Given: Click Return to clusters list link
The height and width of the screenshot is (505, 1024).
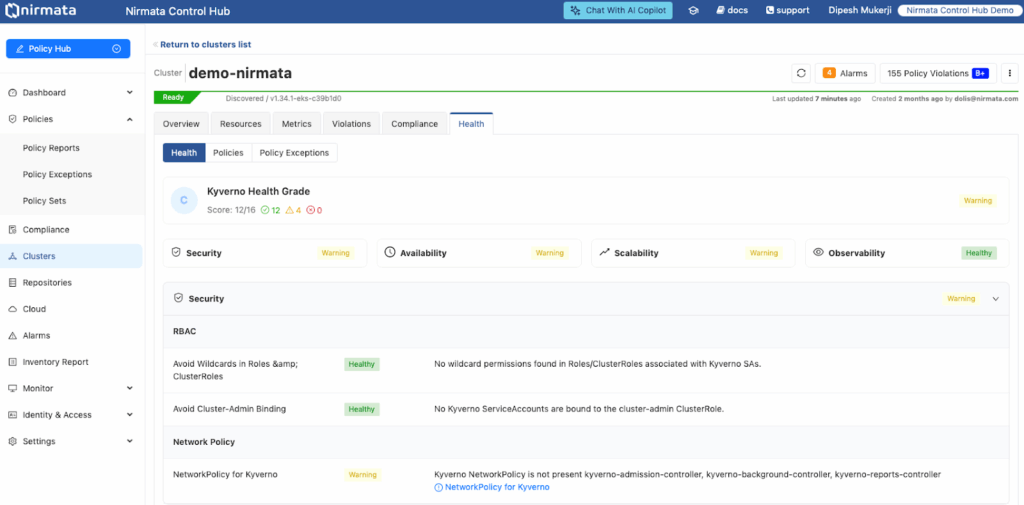Looking at the screenshot, I should (203, 45).
